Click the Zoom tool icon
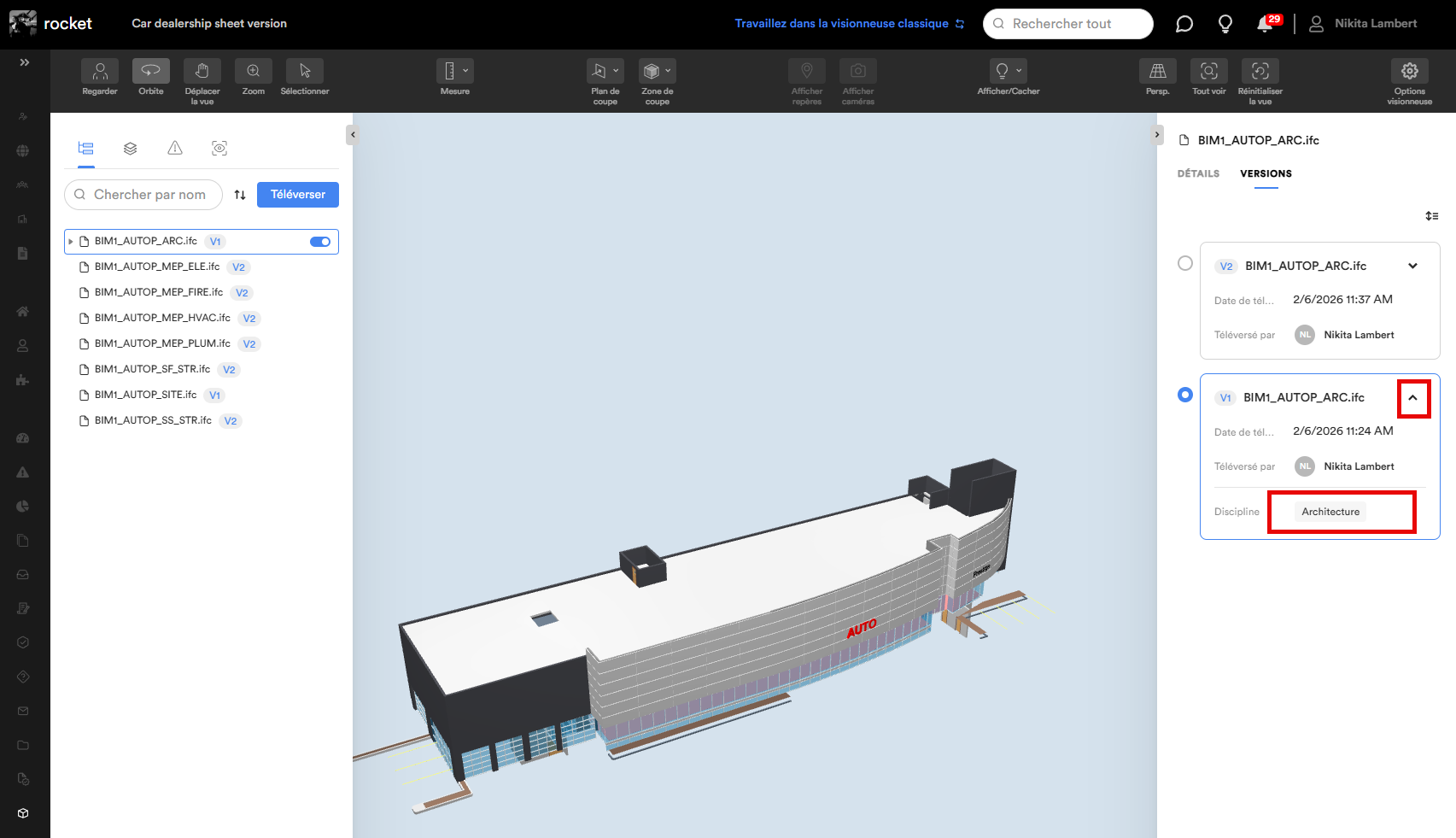This screenshot has width=1456, height=838. pos(254,72)
